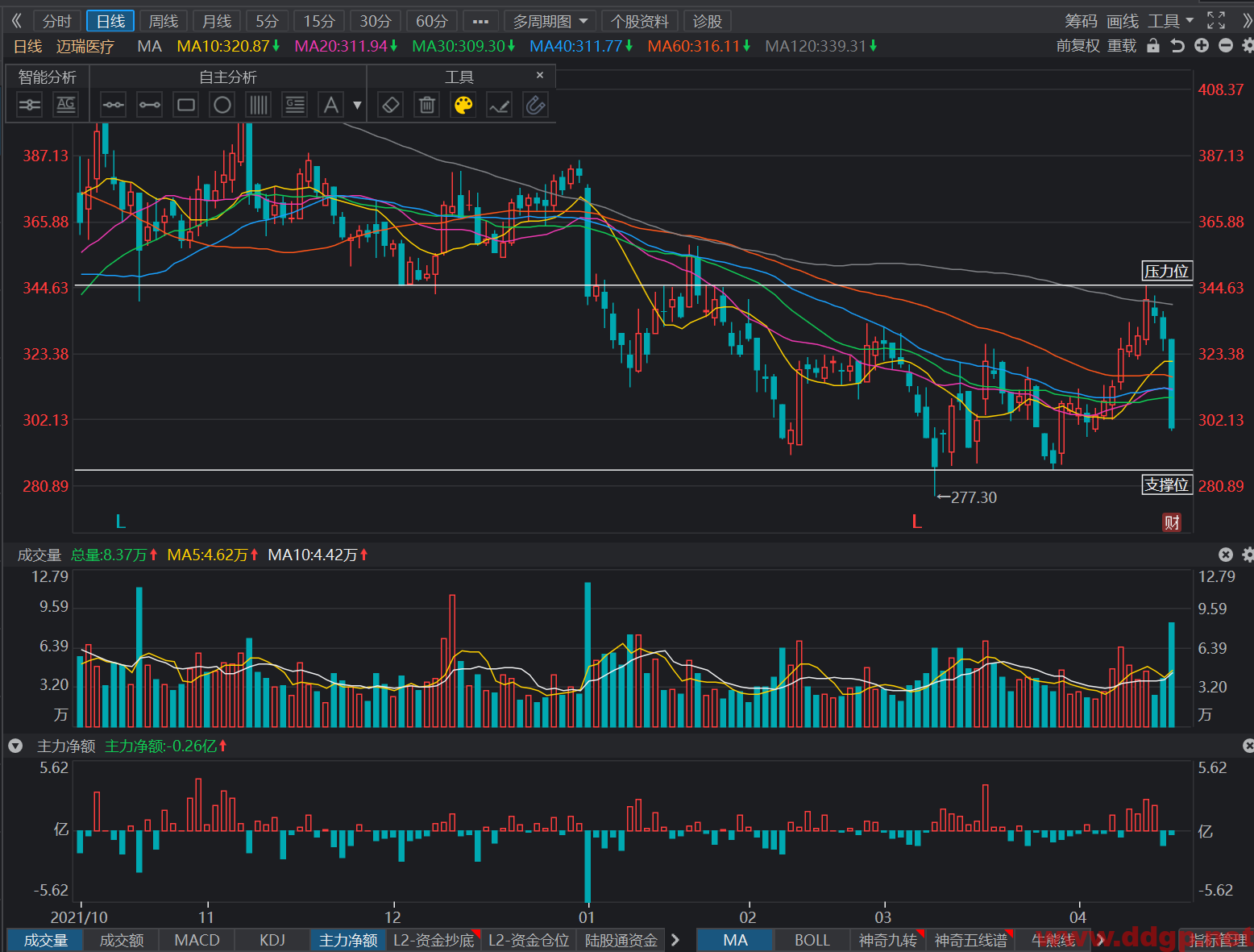
Task: Switch to 周线 weekly chart
Action: pos(164,21)
